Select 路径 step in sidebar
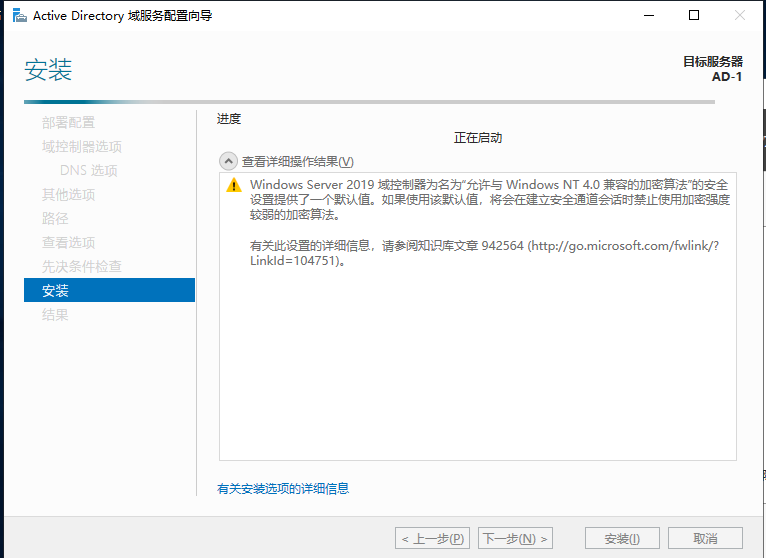 point(55,218)
